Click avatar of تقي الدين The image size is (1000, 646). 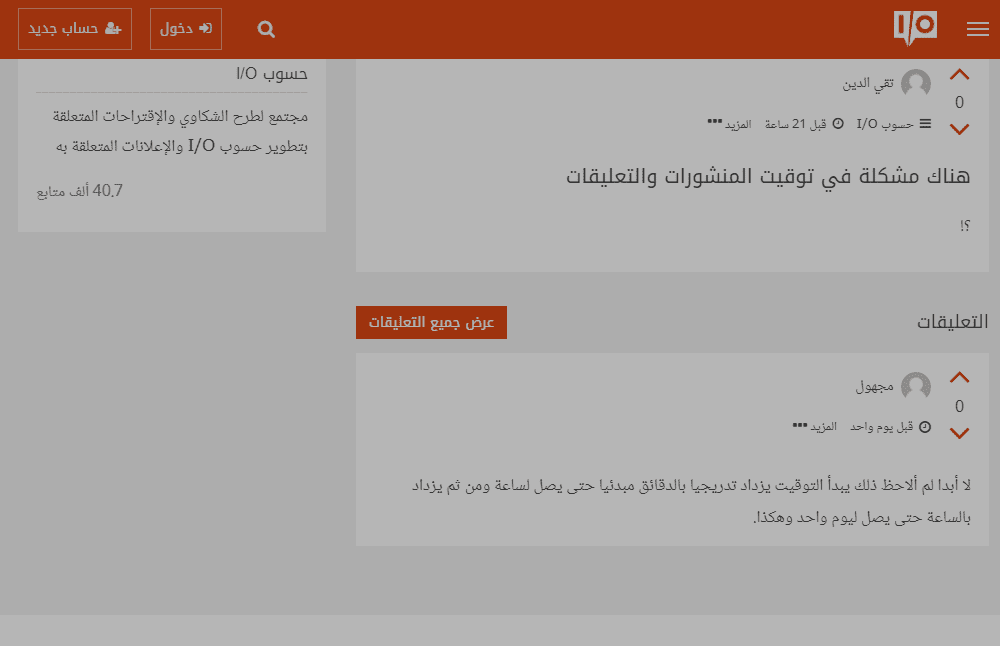pyautogui.click(x=916, y=84)
